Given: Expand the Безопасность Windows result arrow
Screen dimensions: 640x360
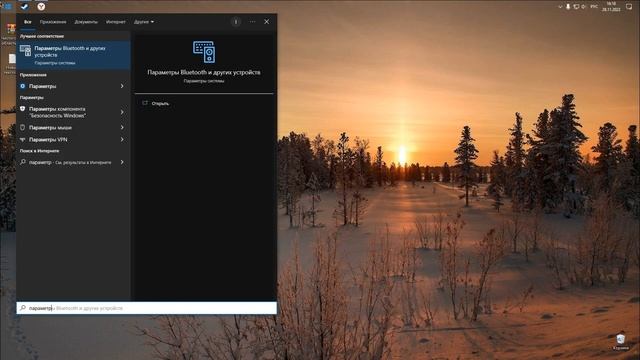Looking at the screenshot, I should click(122, 112).
